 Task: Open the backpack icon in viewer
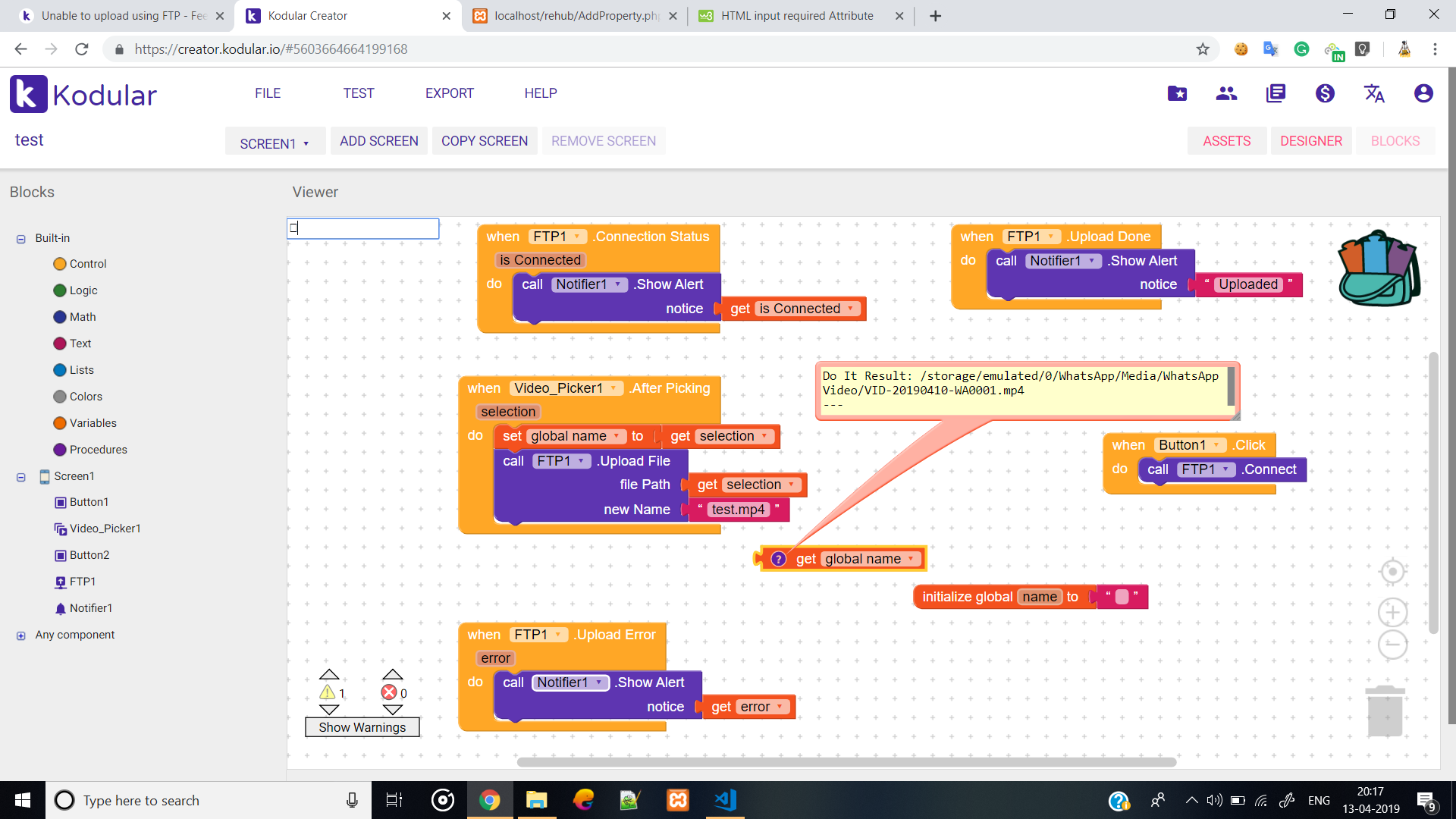pyautogui.click(x=1379, y=268)
